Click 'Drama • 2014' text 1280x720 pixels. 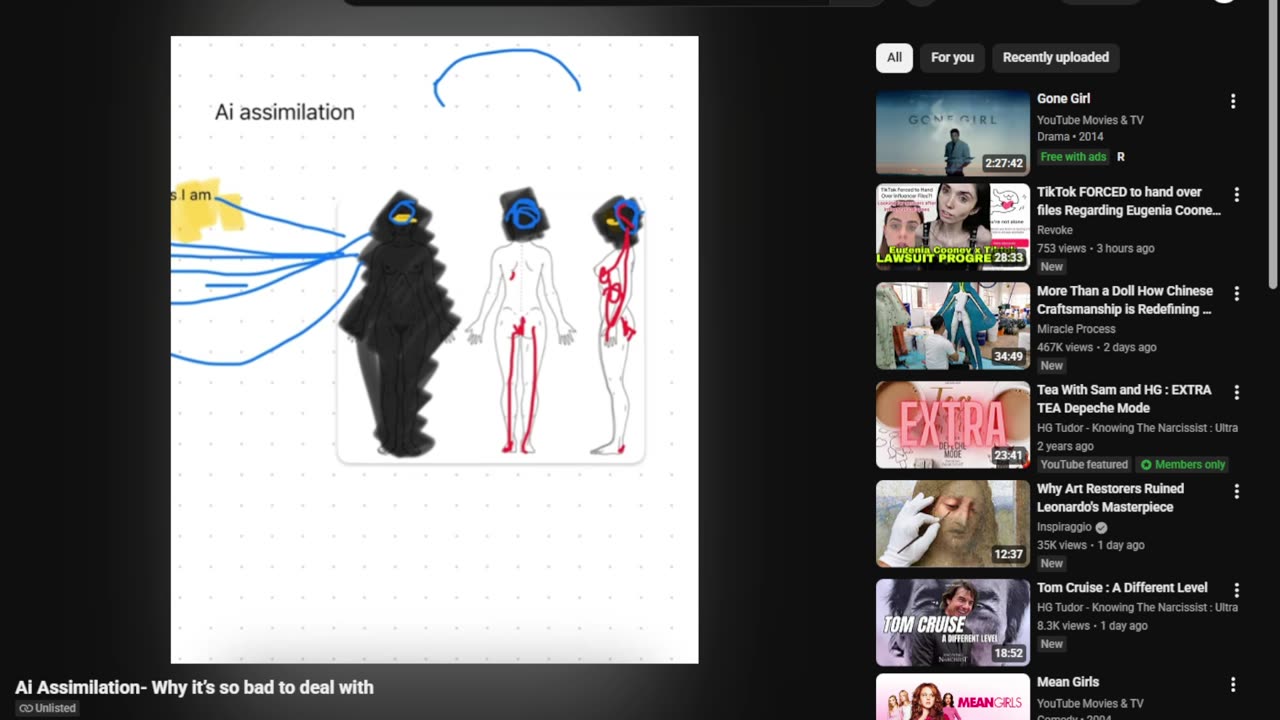(x=1070, y=137)
